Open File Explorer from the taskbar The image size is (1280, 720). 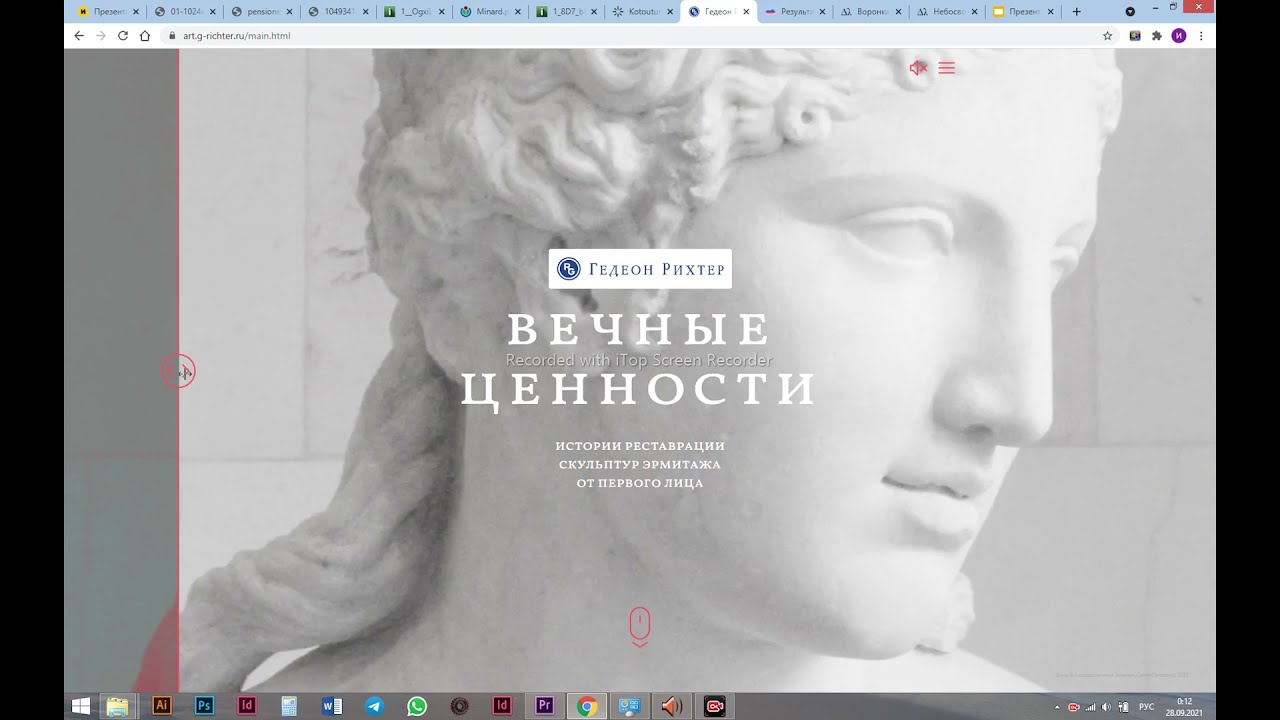click(x=118, y=706)
